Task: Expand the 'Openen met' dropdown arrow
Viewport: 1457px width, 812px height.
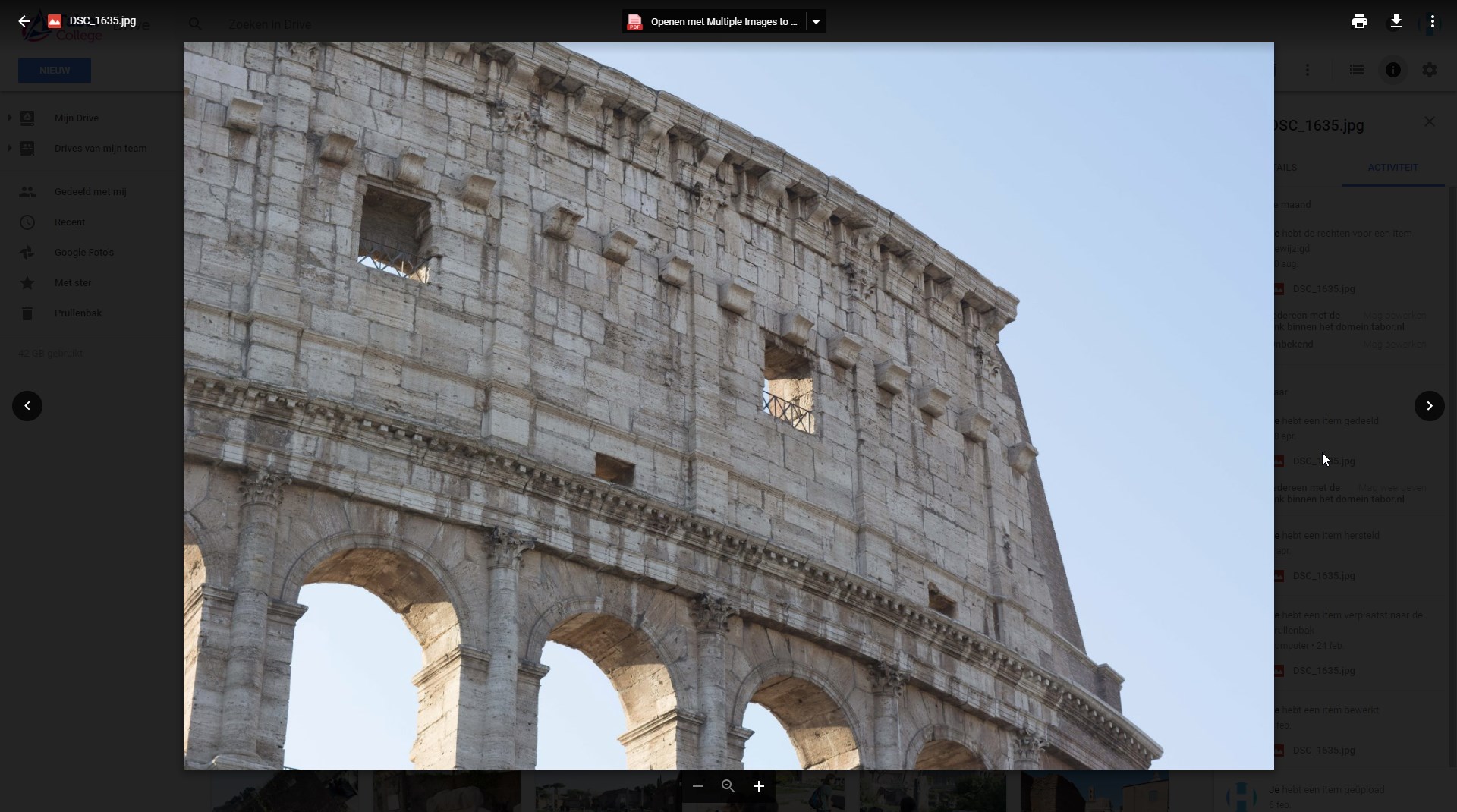Action: click(x=816, y=22)
